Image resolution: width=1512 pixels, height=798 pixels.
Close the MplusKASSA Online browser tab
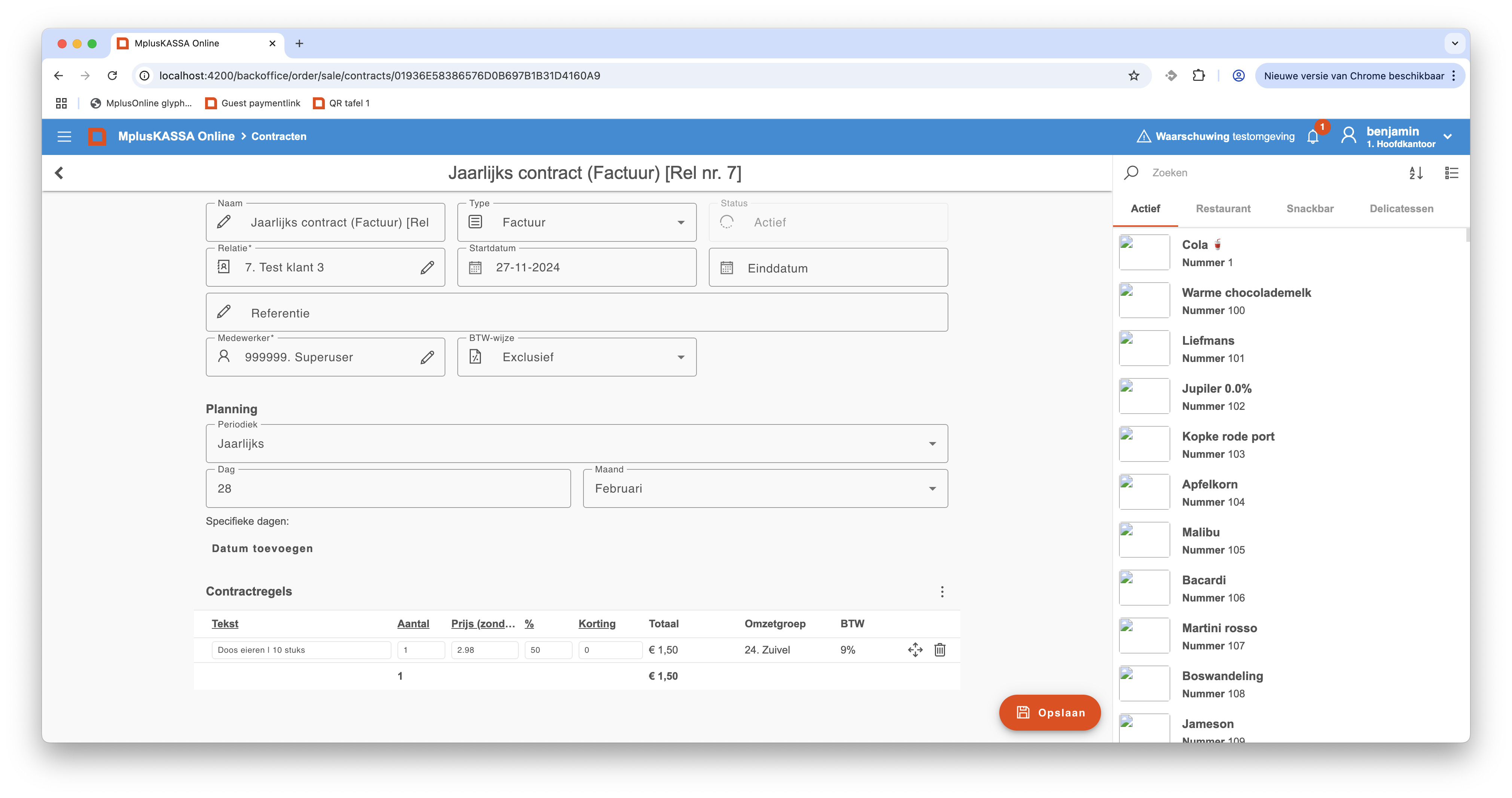click(272, 43)
